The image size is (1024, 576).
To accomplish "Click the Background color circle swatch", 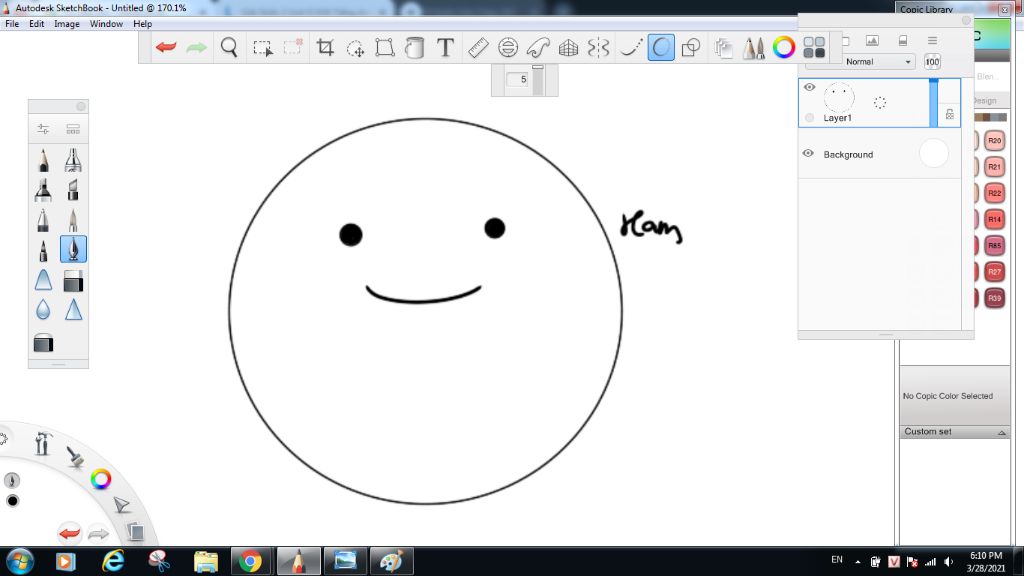I will tap(933, 153).
